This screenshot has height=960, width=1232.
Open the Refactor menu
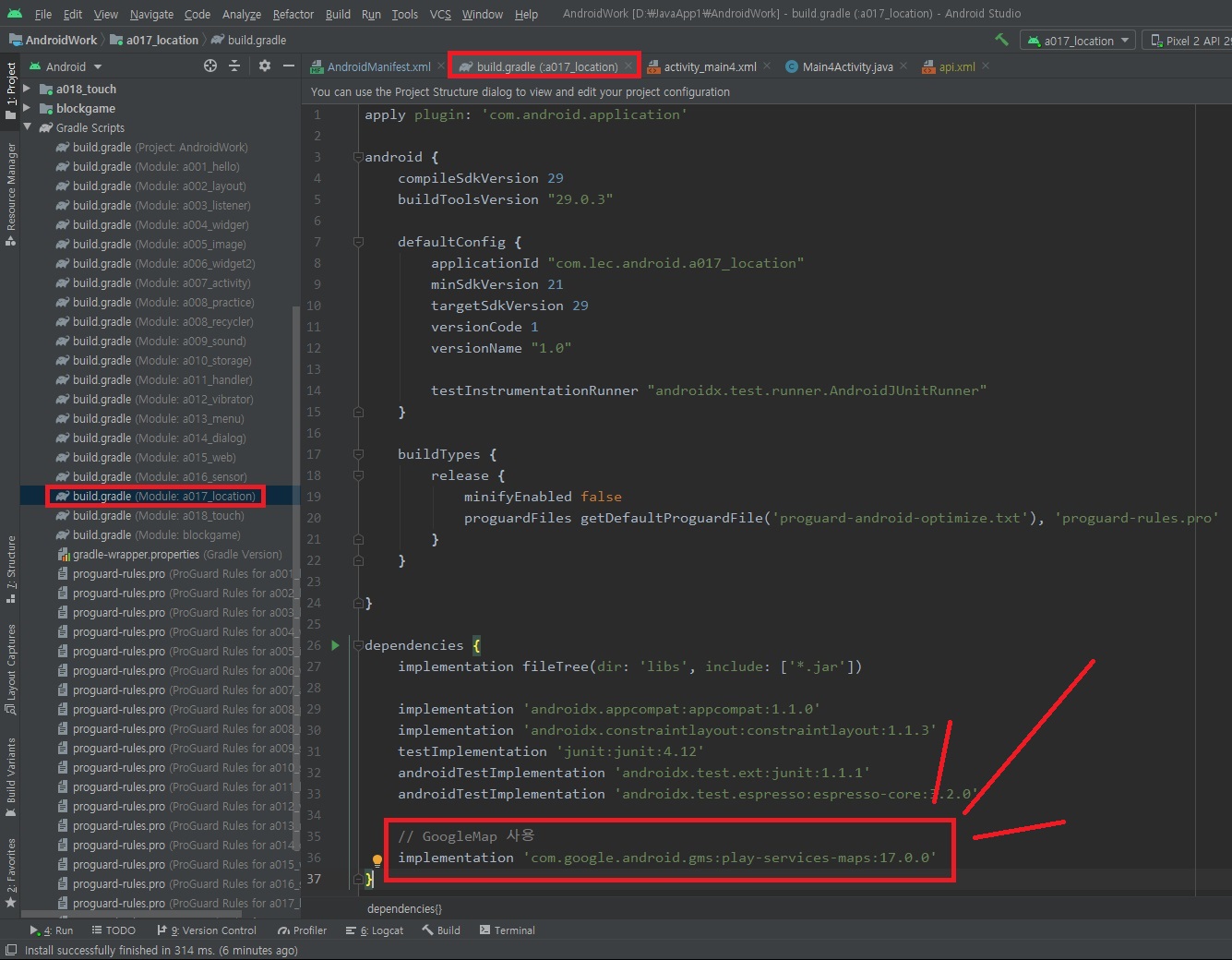[293, 14]
